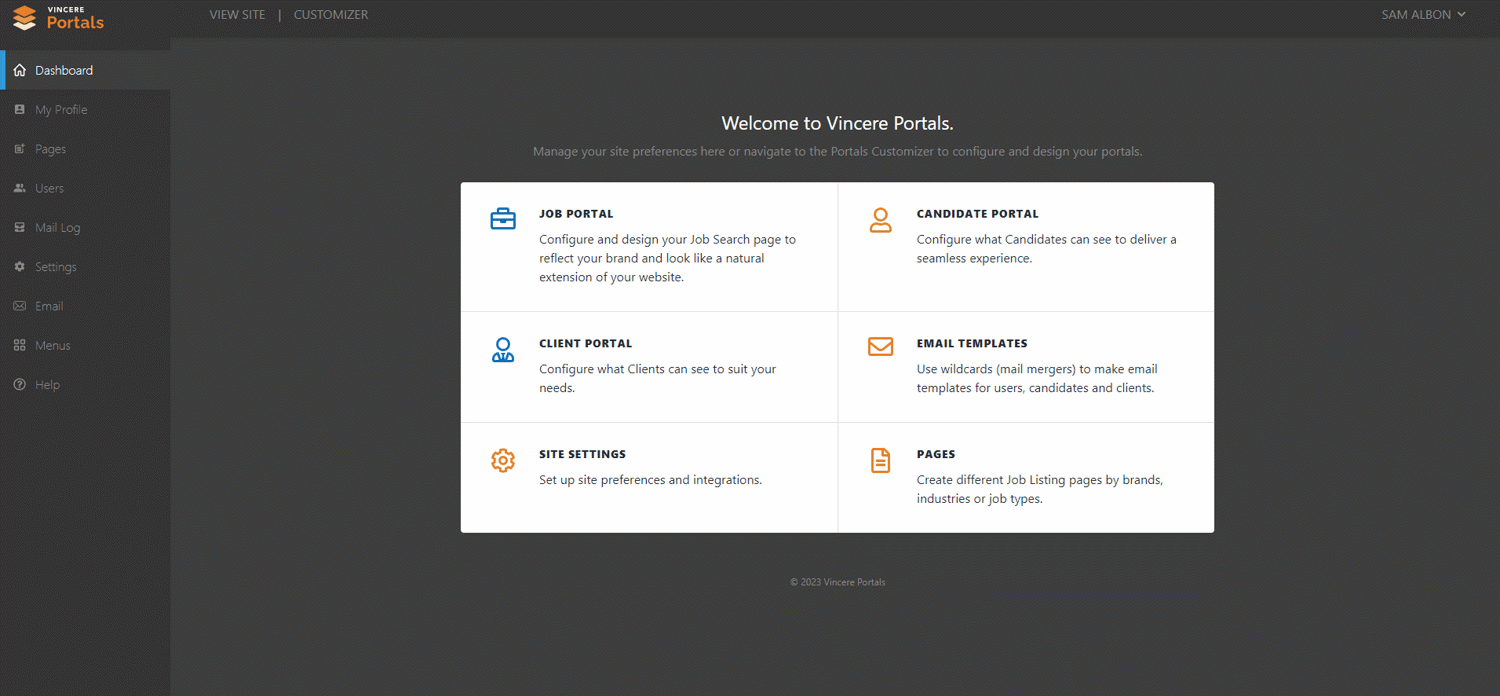This screenshot has width=1500, height=696.
Task: Click the My Profile sidebar icon
Action: [20, 109]
